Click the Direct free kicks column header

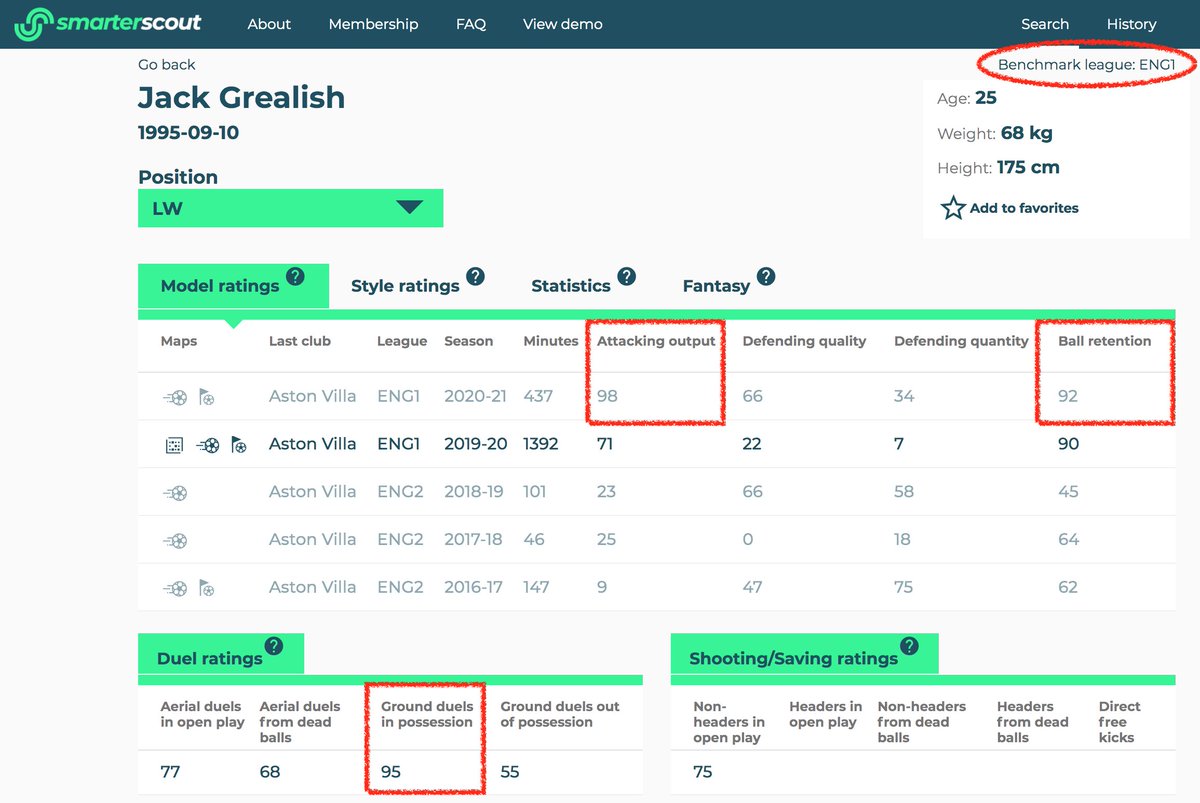coord(1117,722)
